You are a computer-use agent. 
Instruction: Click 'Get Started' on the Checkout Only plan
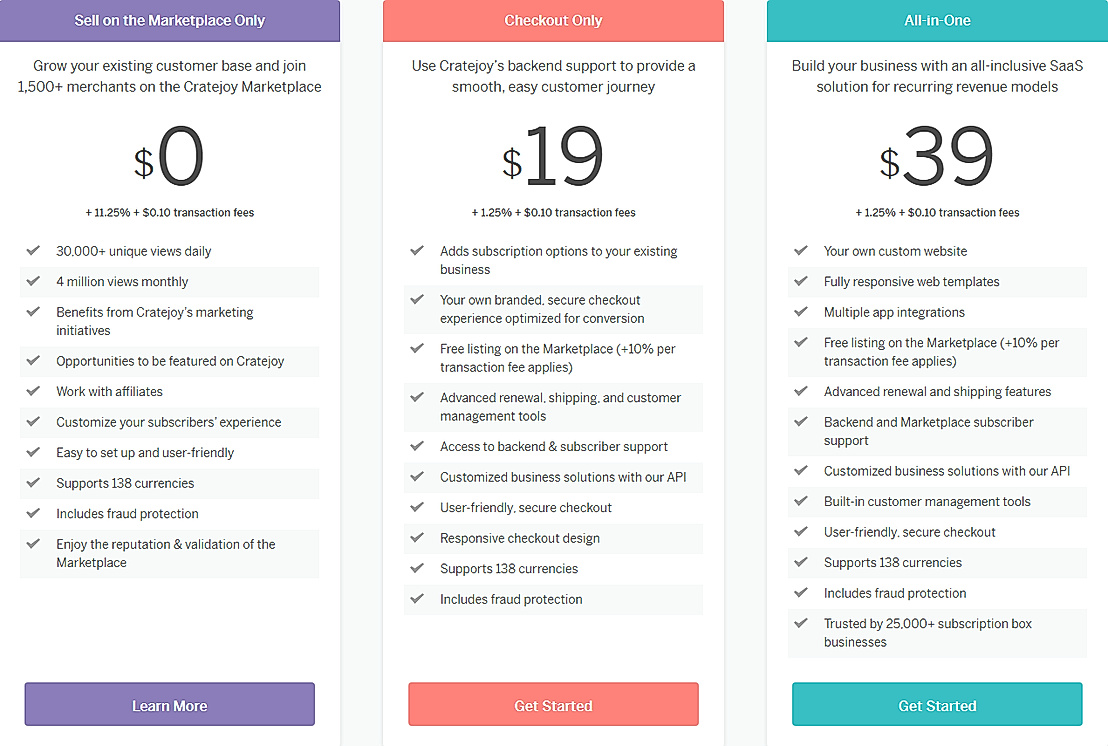tap(553, 704)
